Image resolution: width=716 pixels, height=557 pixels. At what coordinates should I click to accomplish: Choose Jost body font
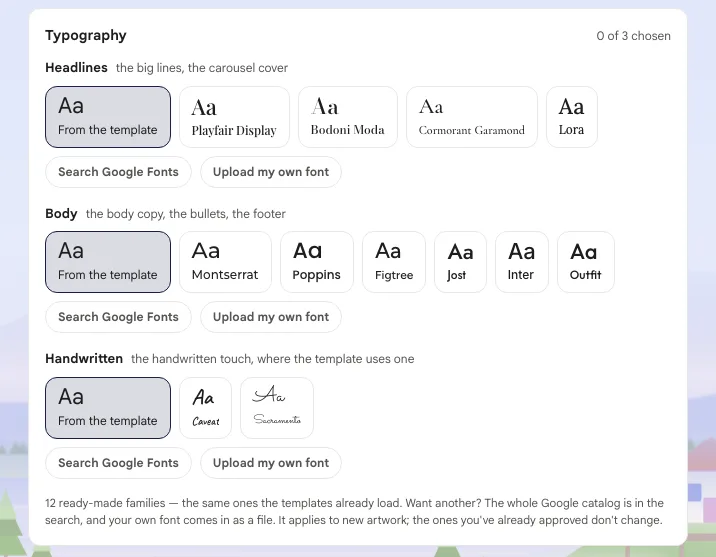point(460,262)
